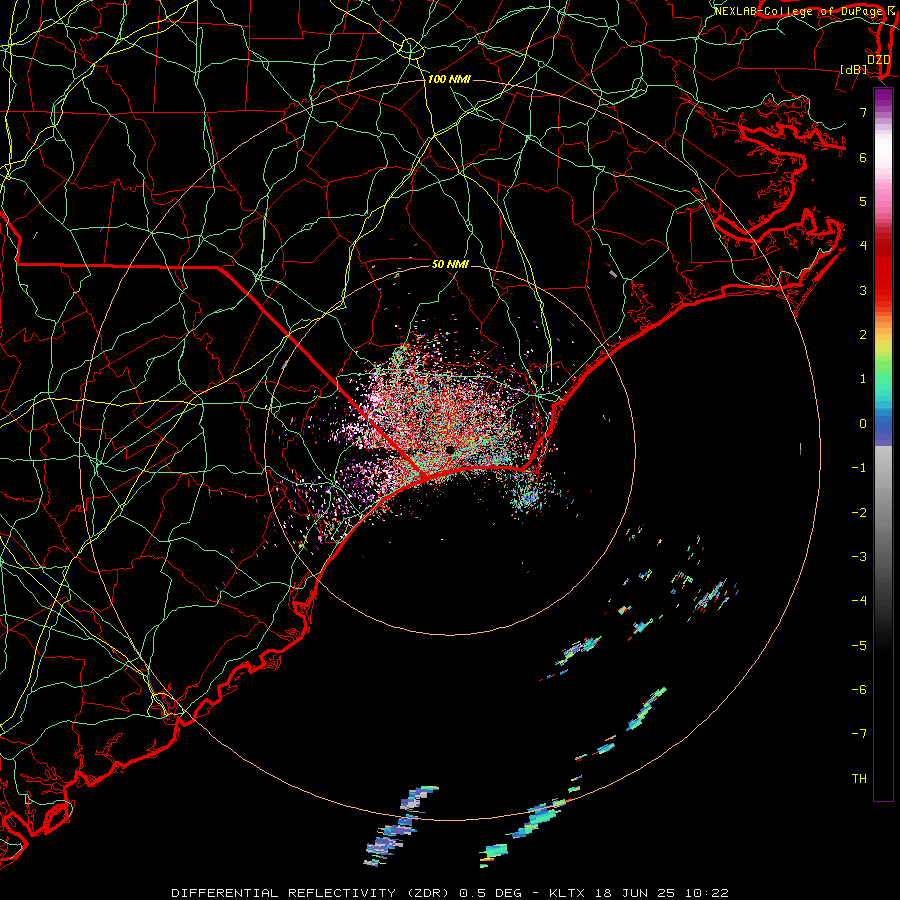Click the "-6" value on the dB scale
Viewport: 900px width, 900px height.
tap(859, 689)
